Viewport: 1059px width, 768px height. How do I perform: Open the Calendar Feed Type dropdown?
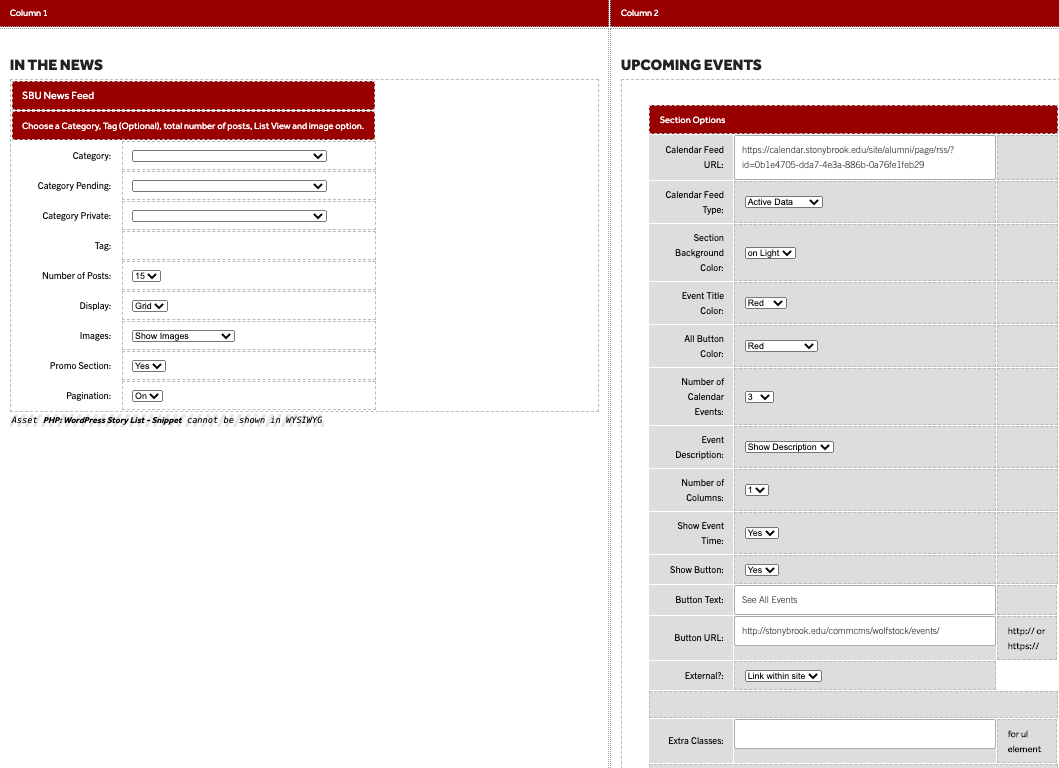[783, 202]
